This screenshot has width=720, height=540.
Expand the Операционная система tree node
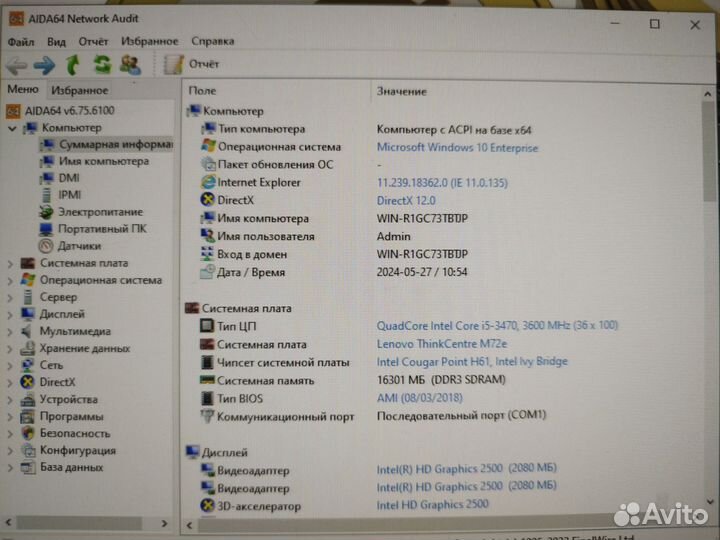click(10, 281)
